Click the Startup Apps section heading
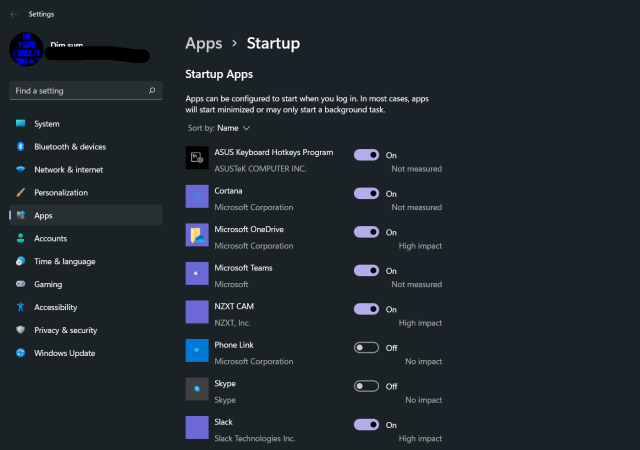This screenshot has height=450, width=640. click(x=219, y=74)
